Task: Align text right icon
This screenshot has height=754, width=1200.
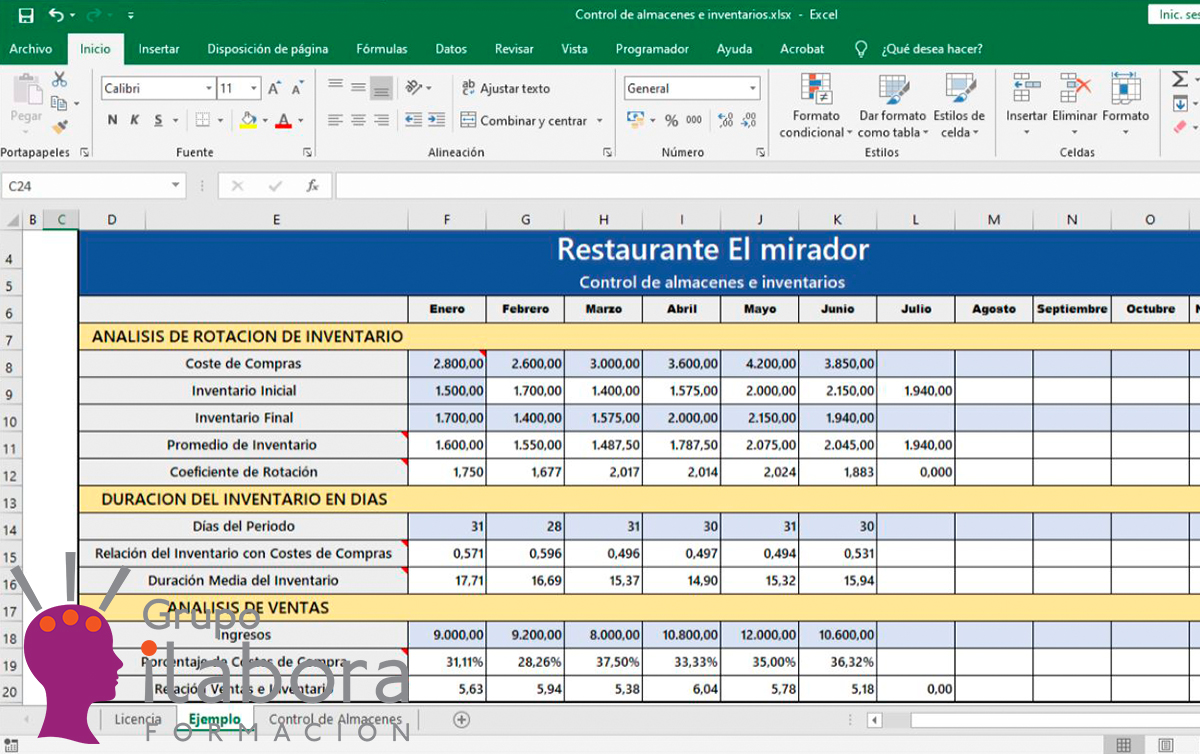Action: (381, 120)
